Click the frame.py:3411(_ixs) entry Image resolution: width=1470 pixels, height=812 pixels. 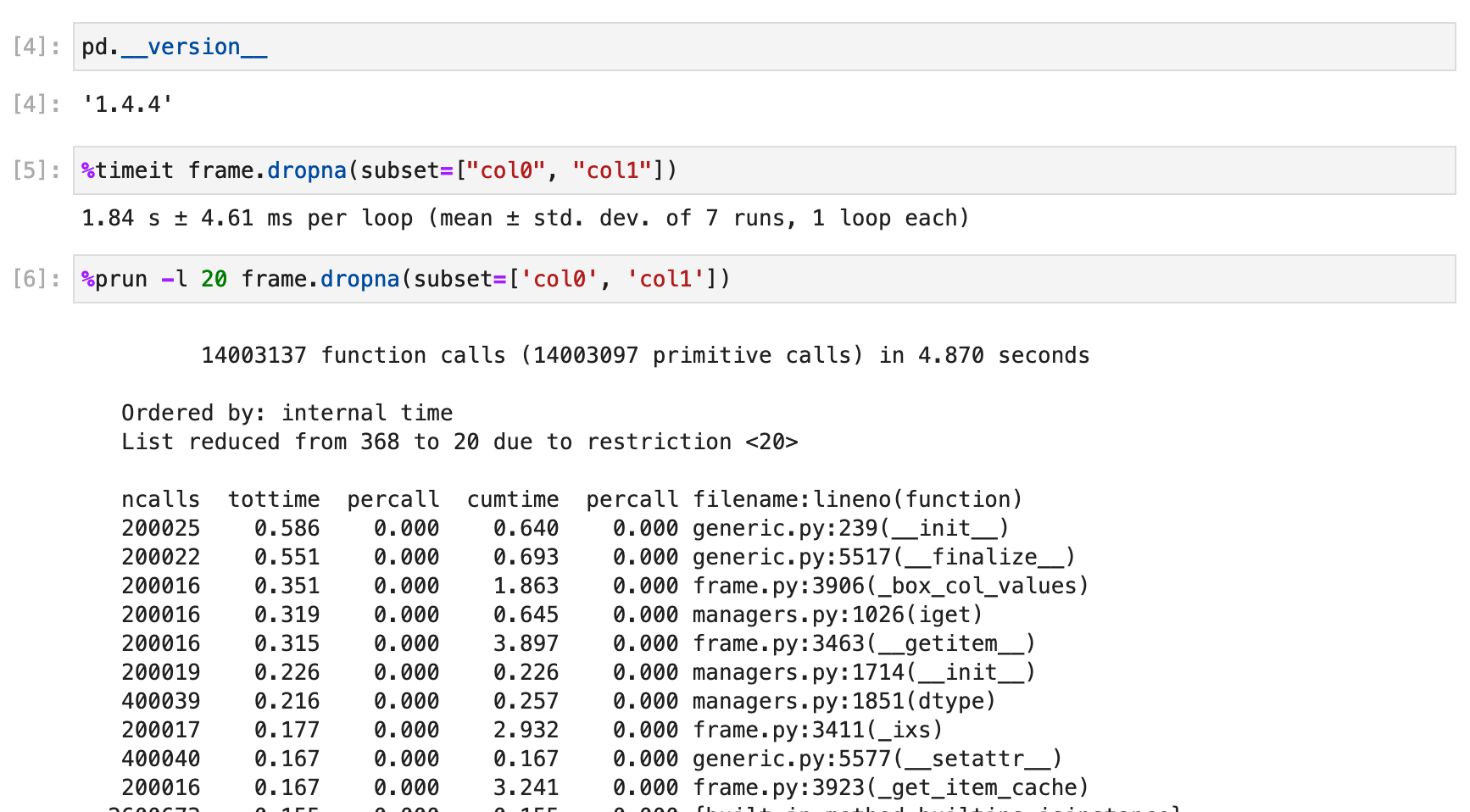[x=818, y=730]
